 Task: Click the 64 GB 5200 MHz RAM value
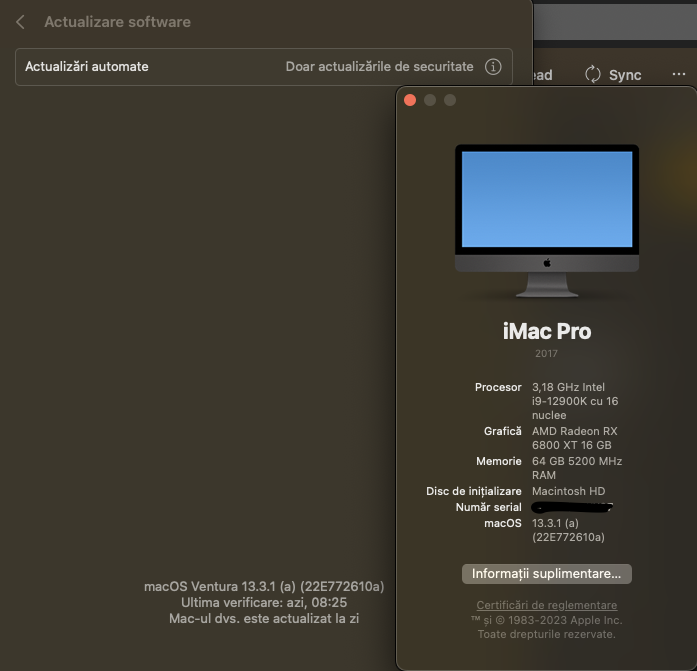577,468
